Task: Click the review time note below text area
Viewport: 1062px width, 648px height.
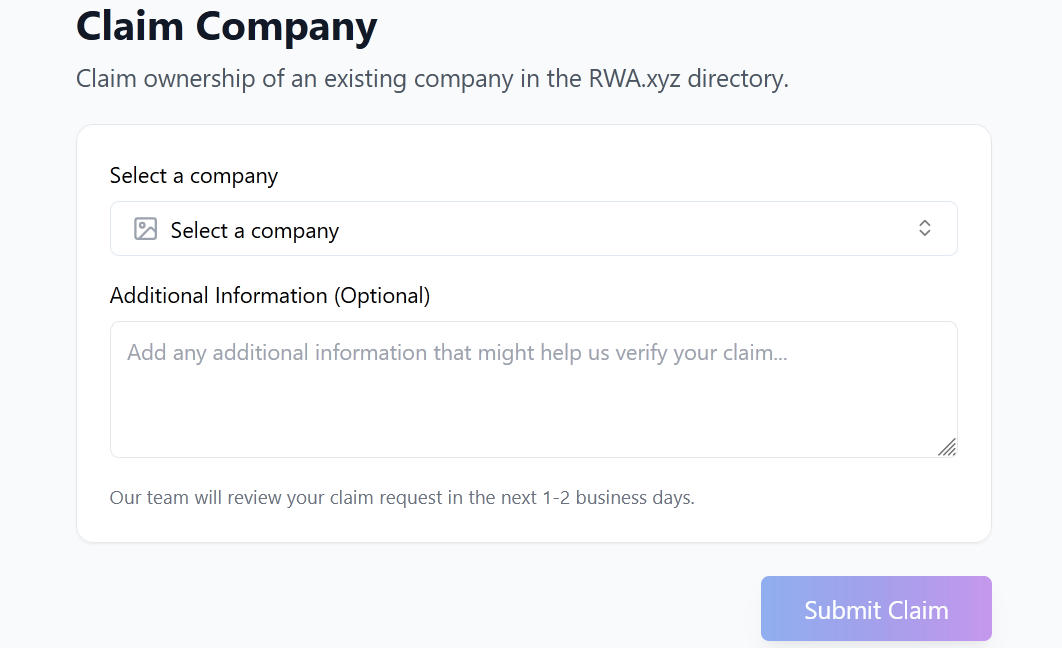Action: (402, 497)
